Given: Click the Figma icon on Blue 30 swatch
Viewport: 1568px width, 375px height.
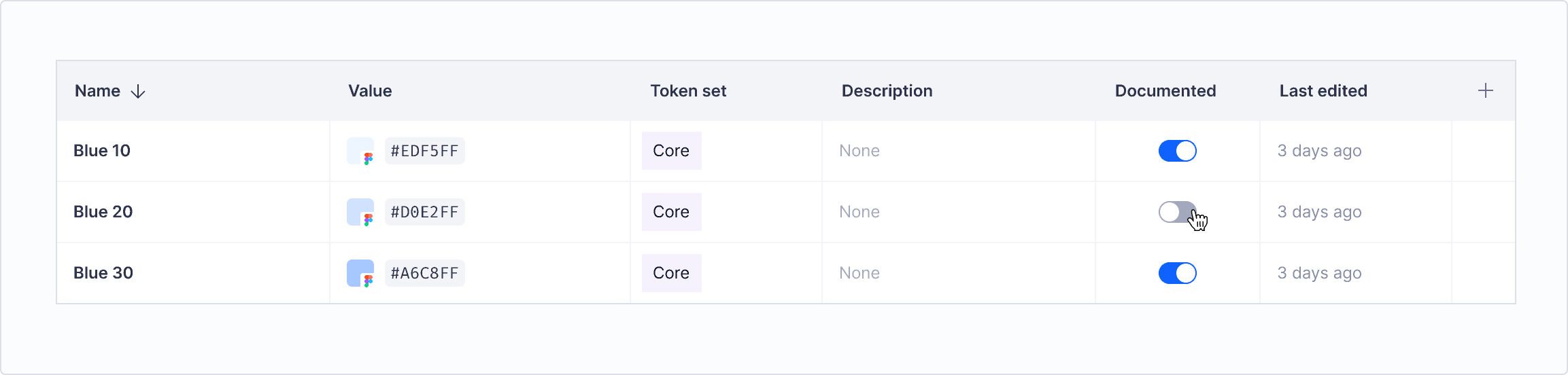Looking at the screenshot, I should point(368,281).
